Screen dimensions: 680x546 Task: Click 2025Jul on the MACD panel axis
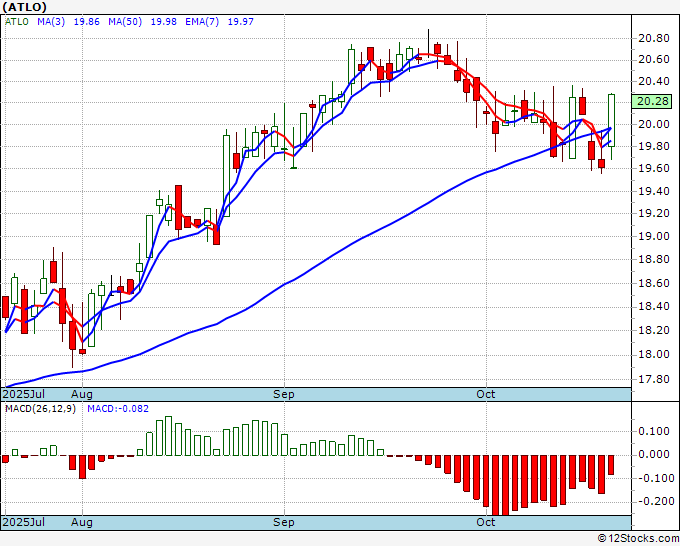[x=24, y=522]
